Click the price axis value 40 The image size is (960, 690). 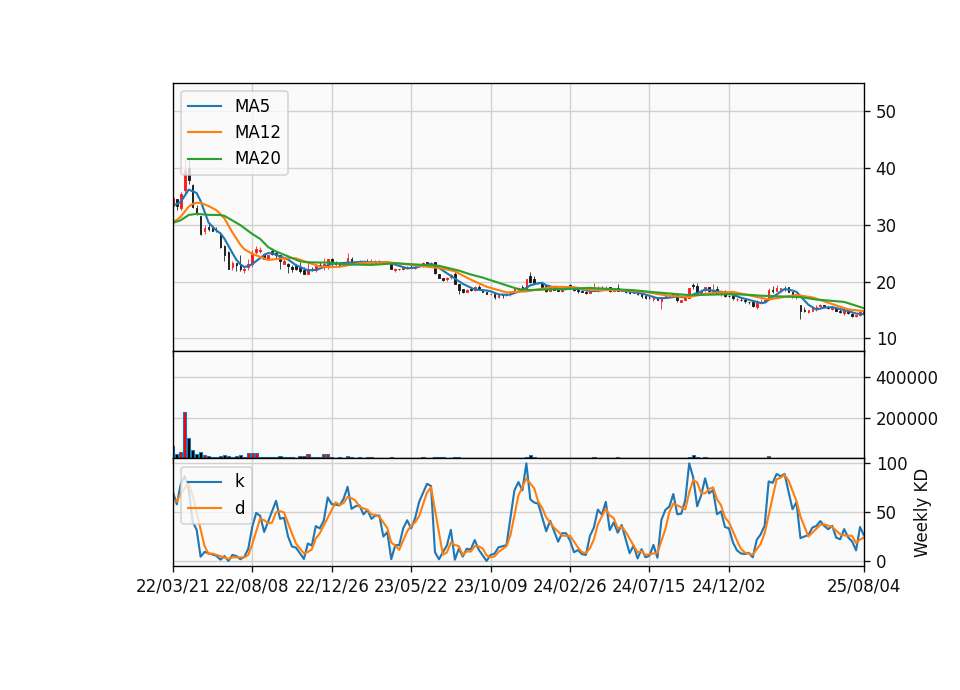886,169
